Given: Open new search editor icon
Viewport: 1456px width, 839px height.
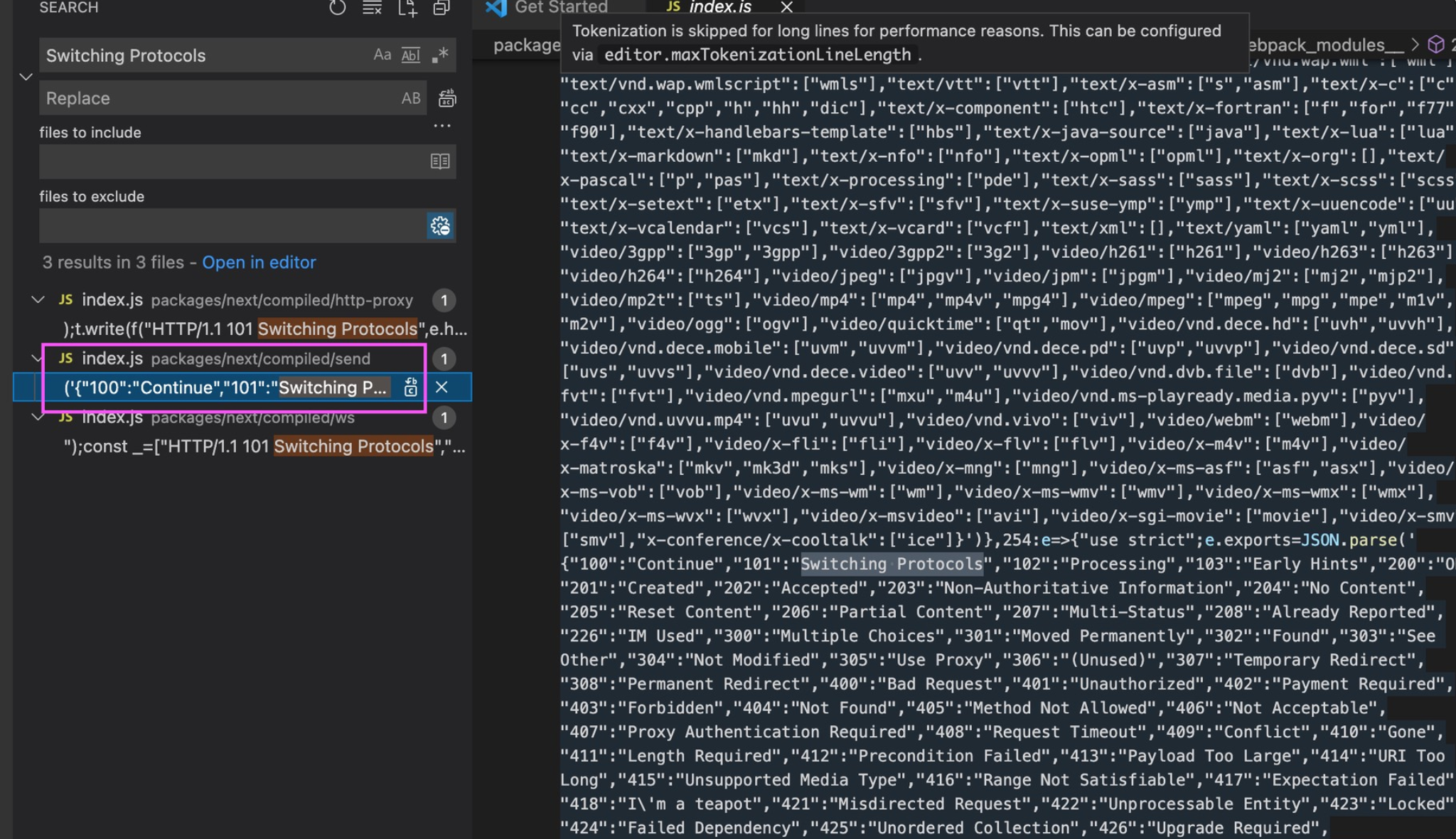Looking at the screenshot, I should [x=407, y=8].
